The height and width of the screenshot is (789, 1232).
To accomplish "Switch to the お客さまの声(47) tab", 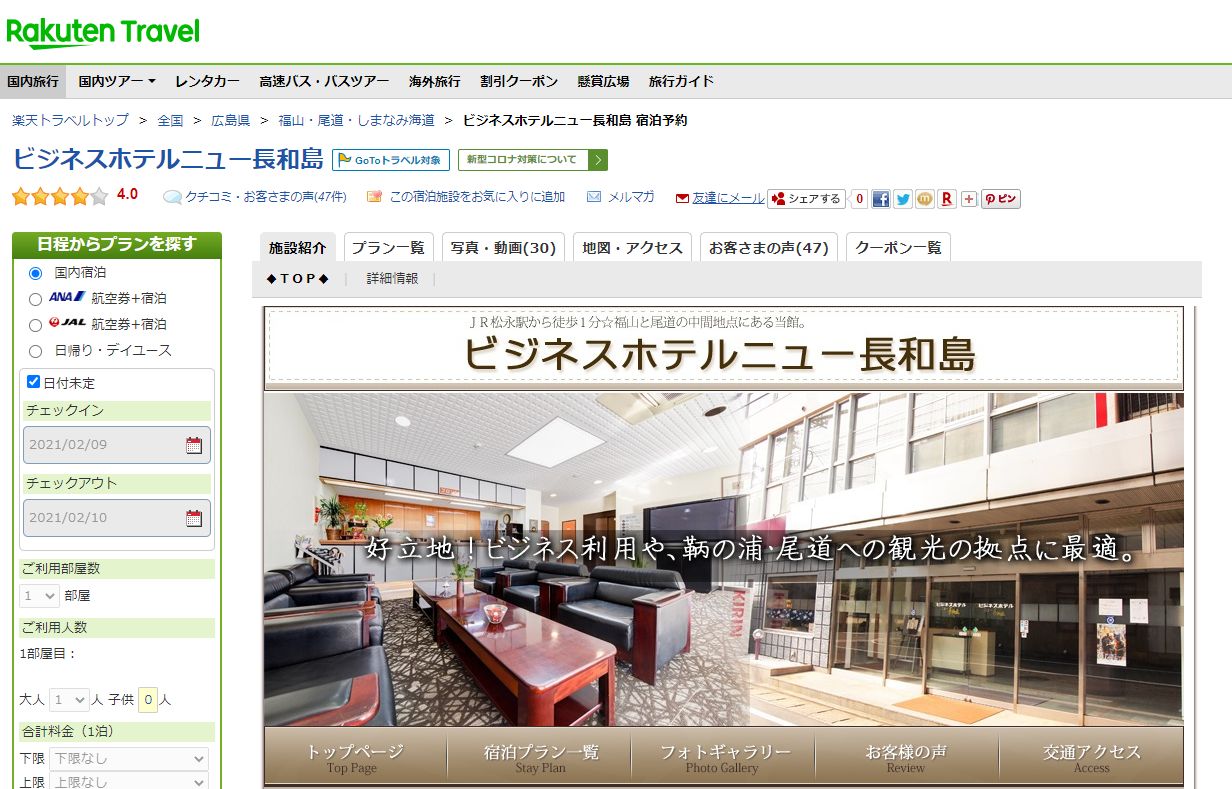I will coord(769,247).
